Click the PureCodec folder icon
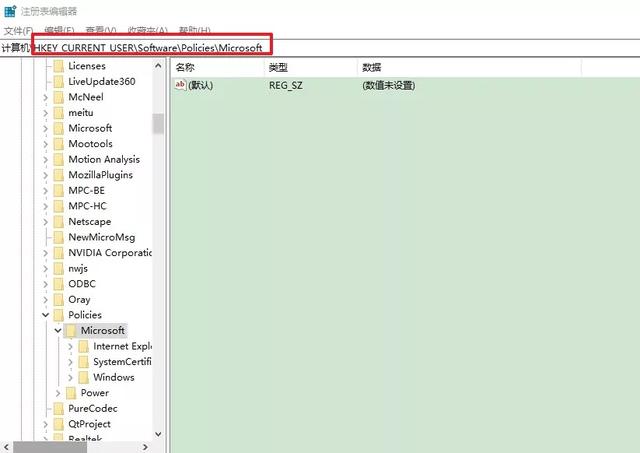Viewport: 640px width, 453px height. click(x=59, y=409)
